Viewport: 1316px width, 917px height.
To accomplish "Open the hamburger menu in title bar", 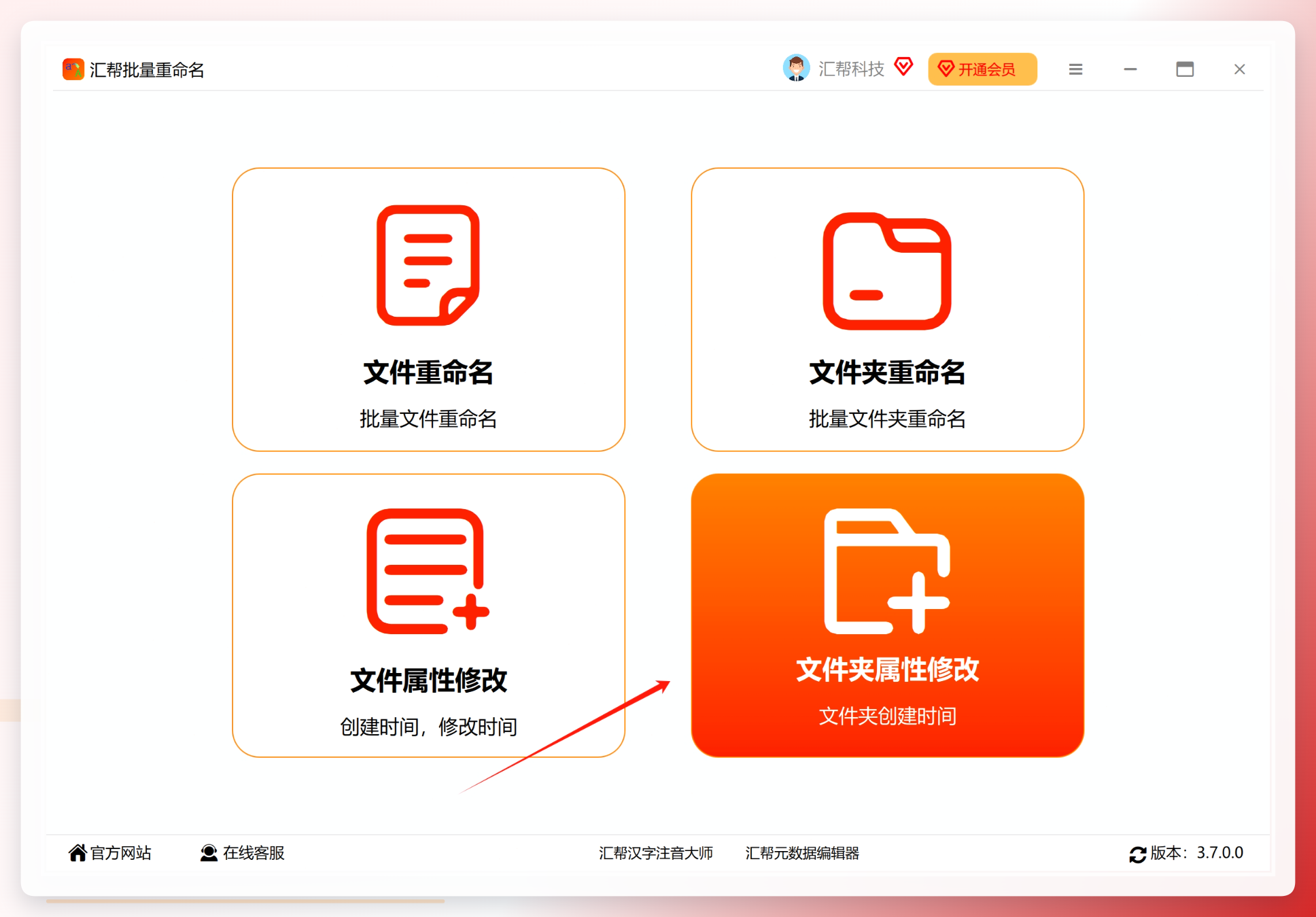I will (x=1075, y=69).
